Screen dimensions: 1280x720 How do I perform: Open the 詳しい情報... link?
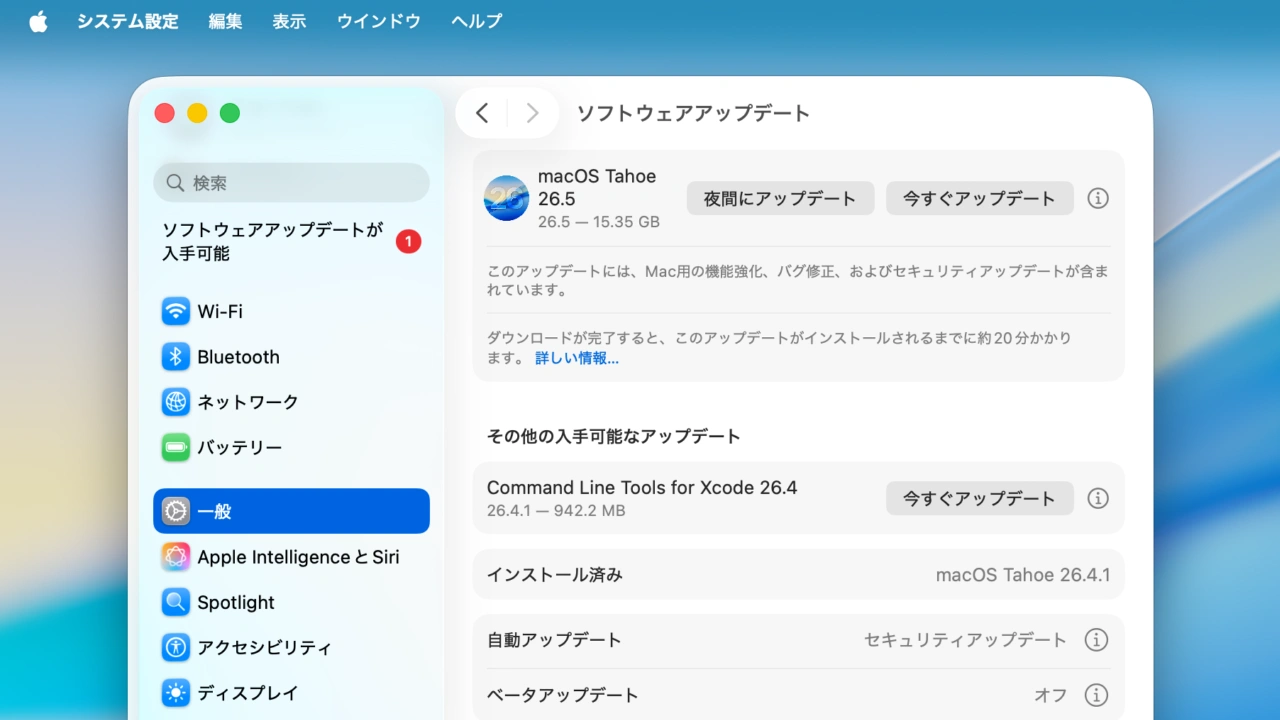point(577,358)
